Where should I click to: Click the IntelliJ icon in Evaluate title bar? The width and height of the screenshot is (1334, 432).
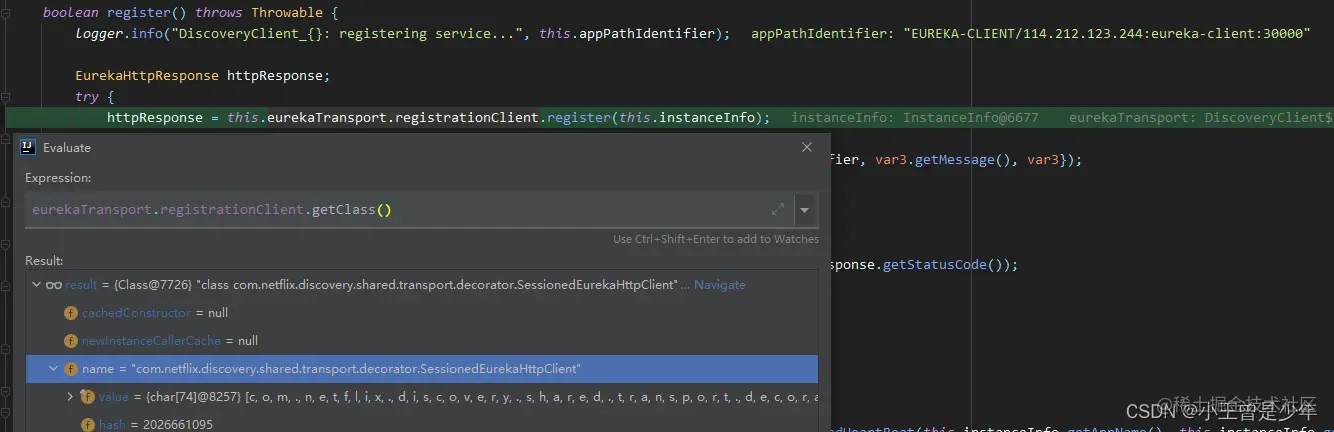(x=29, y=147)
